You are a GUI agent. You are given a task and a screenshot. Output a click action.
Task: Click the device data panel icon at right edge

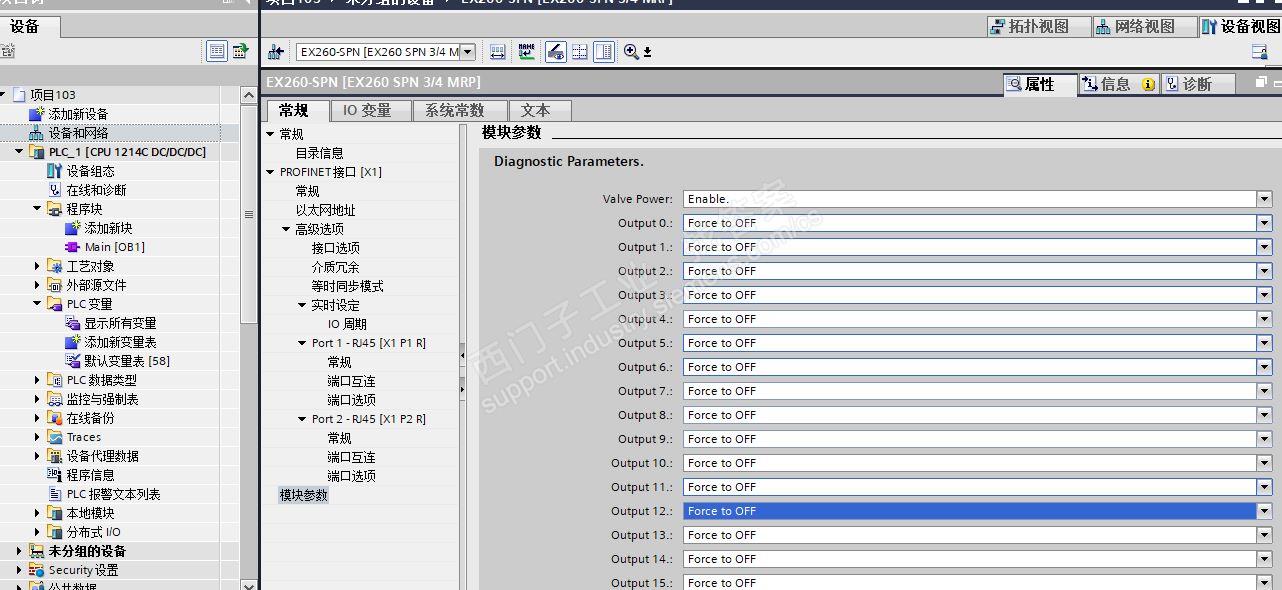pos(1259,51)
